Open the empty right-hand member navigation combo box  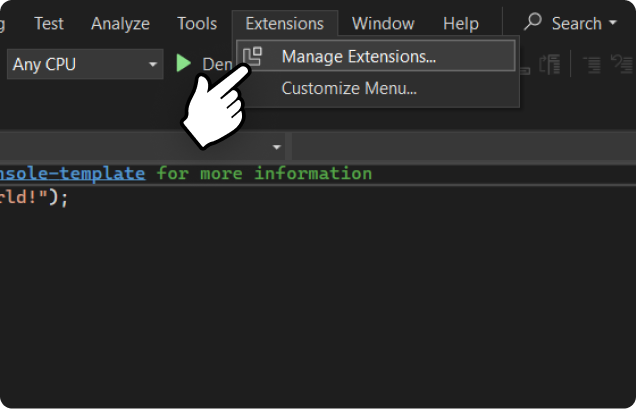pos(460,147)
